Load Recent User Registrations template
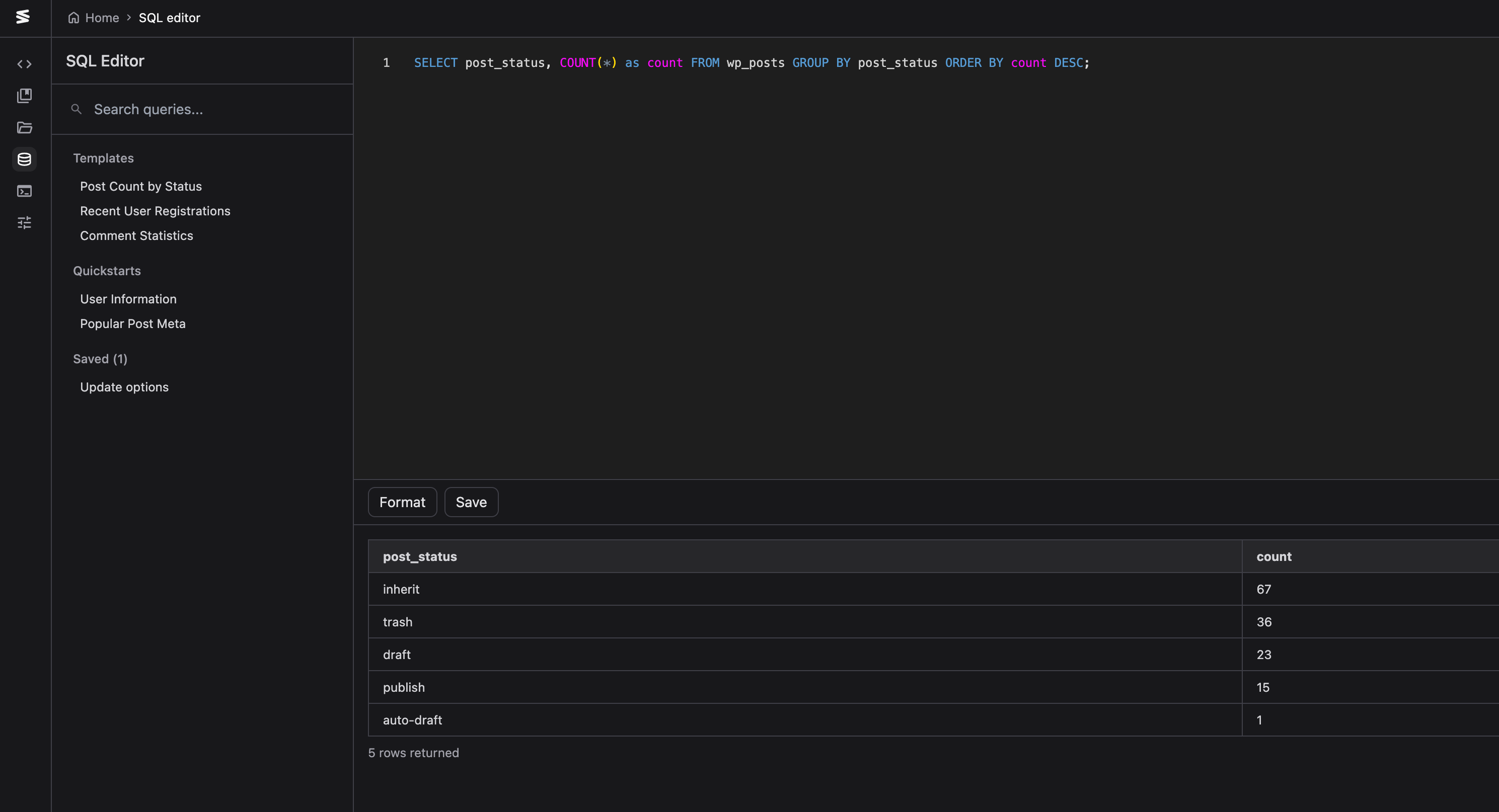1499x812 pixels. [x=155, y=211]
